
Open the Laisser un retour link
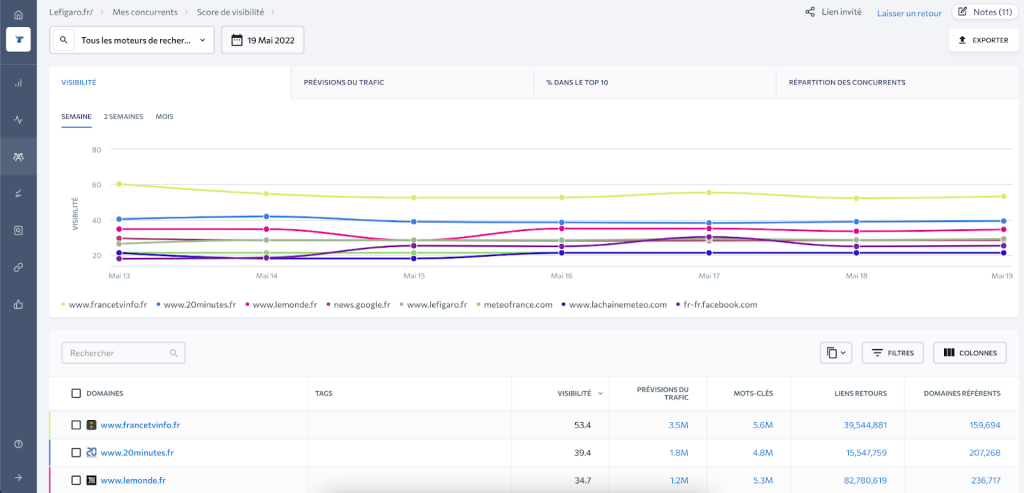pos(909,12)
